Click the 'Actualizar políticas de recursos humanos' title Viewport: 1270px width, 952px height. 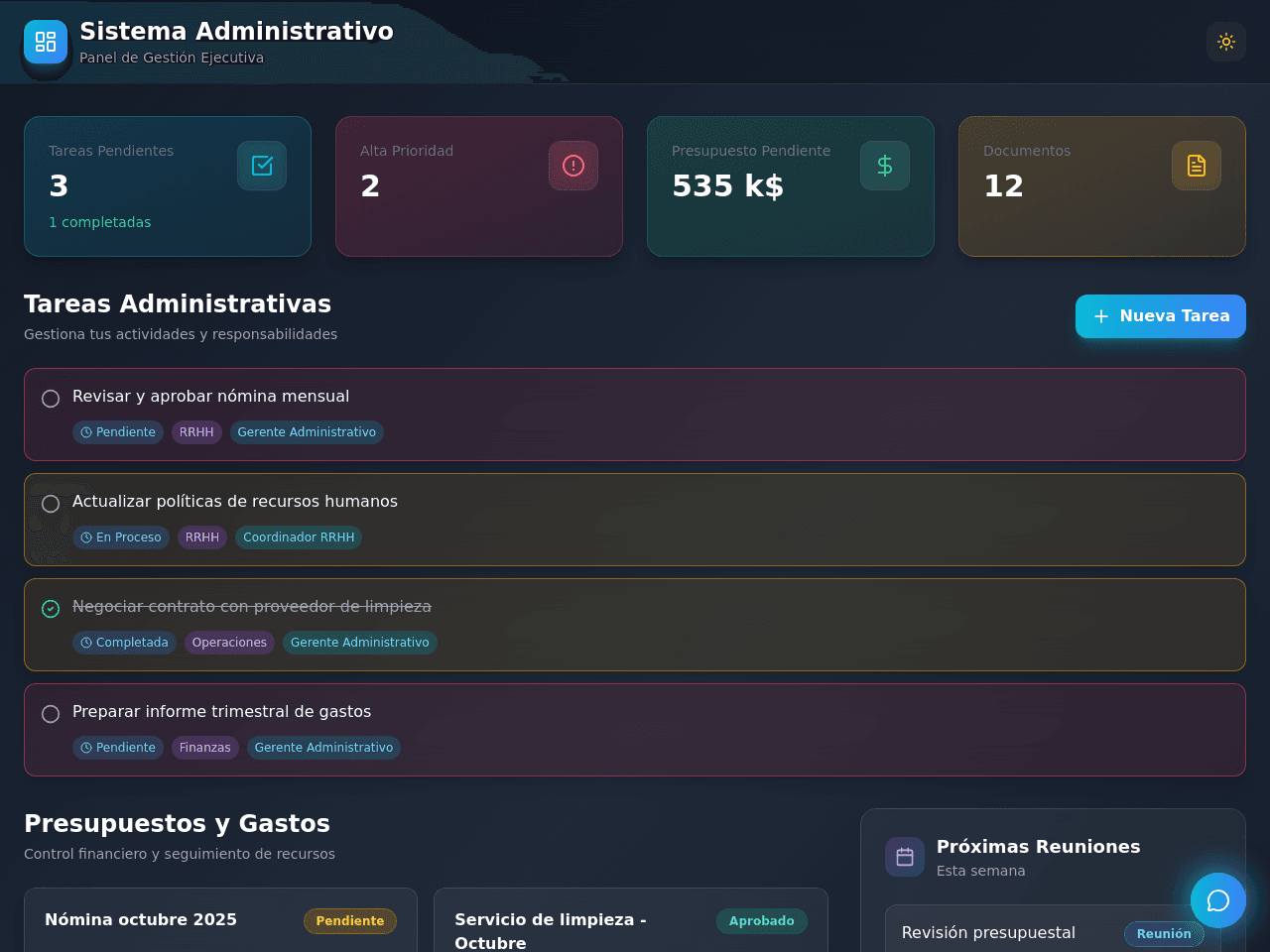click(235, 502)
